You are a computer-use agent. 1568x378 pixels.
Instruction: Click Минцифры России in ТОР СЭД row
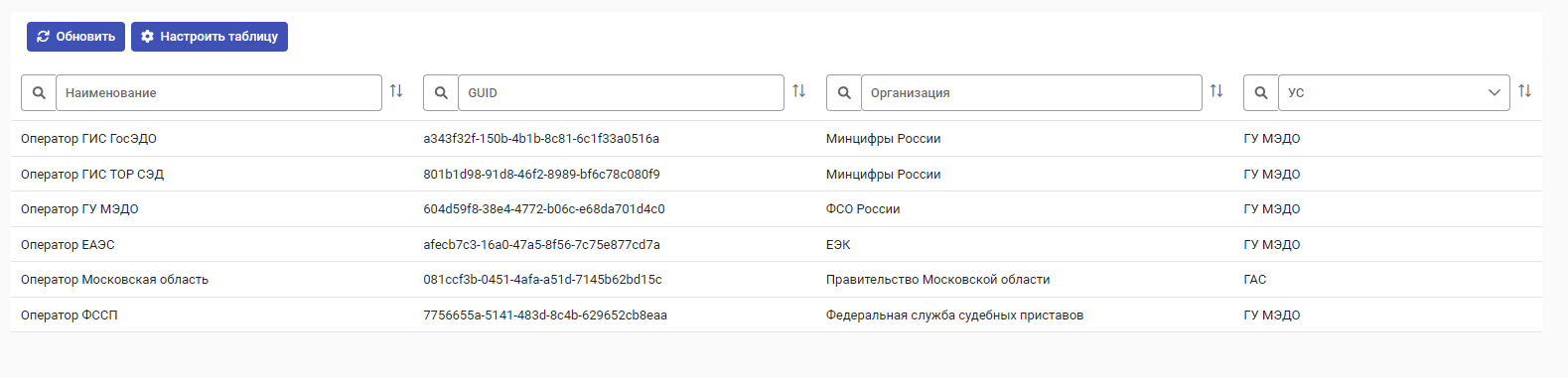883,174
